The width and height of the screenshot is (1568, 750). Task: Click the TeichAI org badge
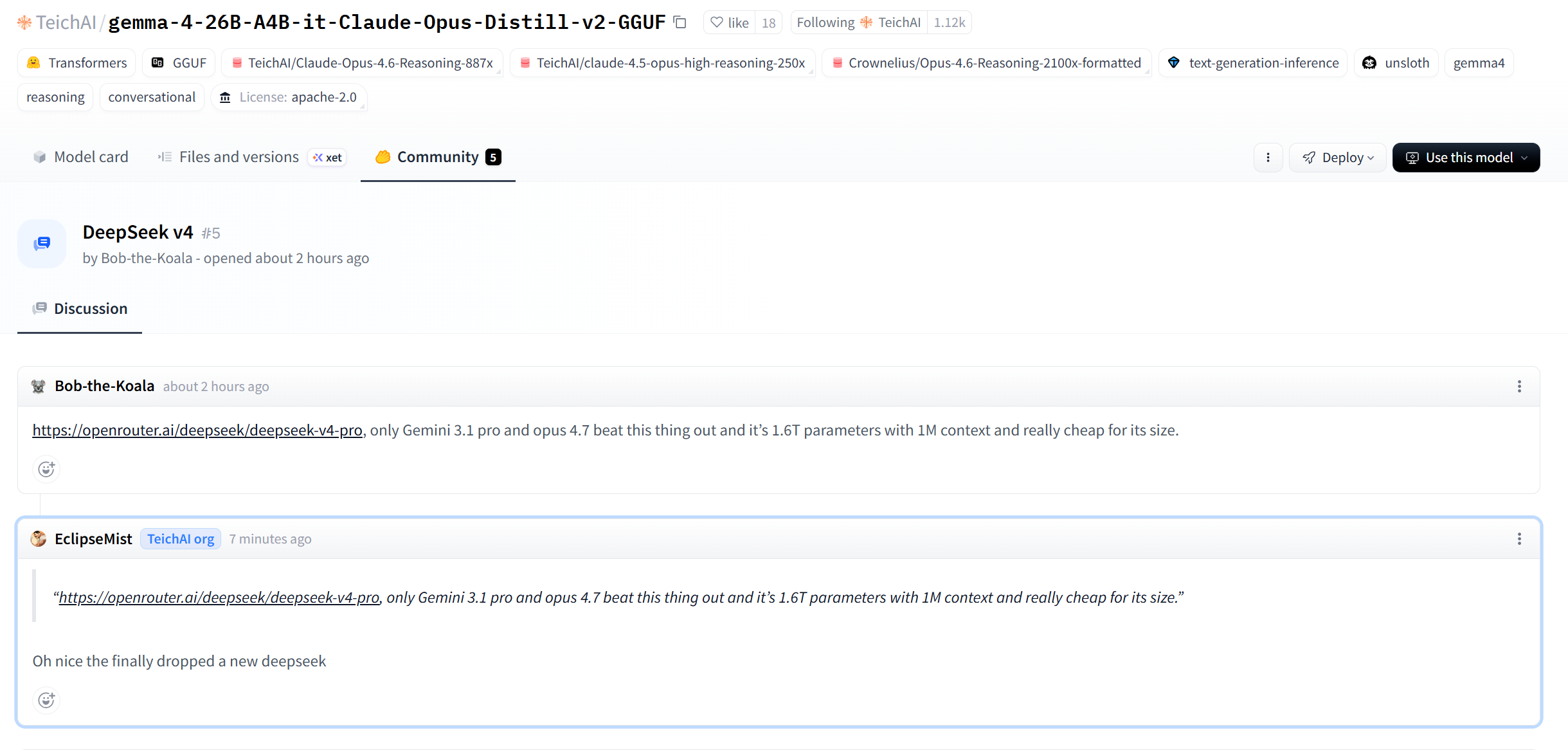(181, 539)
